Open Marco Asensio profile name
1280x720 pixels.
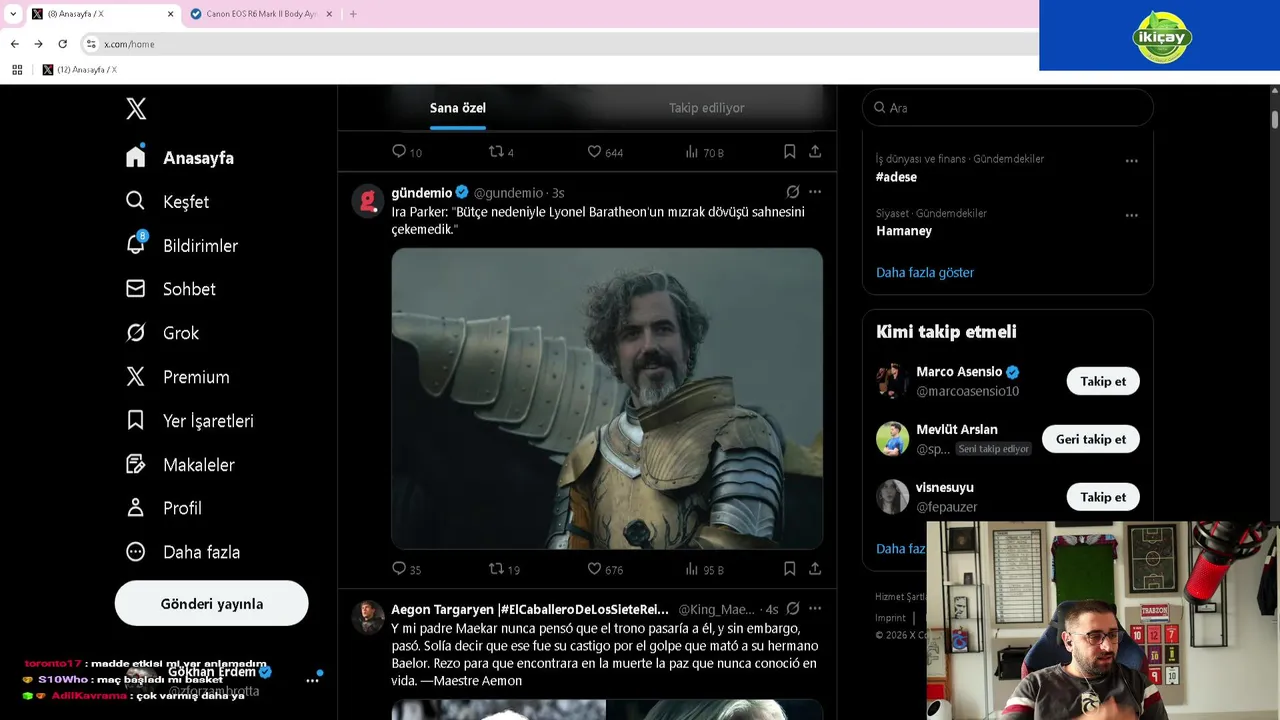[959, 372]
